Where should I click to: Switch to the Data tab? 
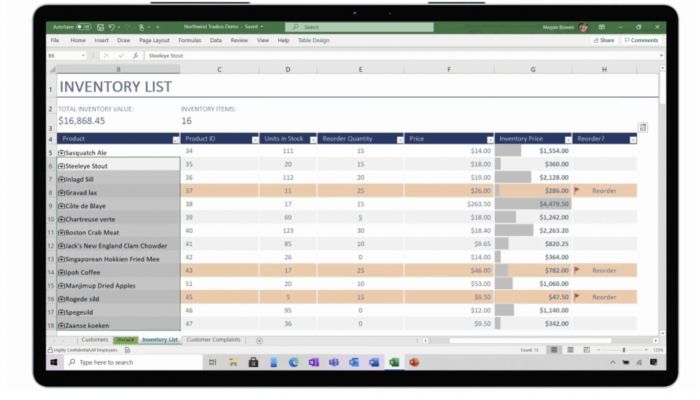point(216,40)
